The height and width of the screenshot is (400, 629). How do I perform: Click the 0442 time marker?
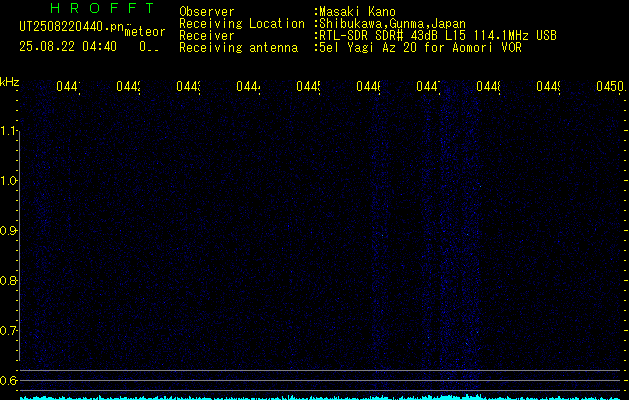click(128, 87)
